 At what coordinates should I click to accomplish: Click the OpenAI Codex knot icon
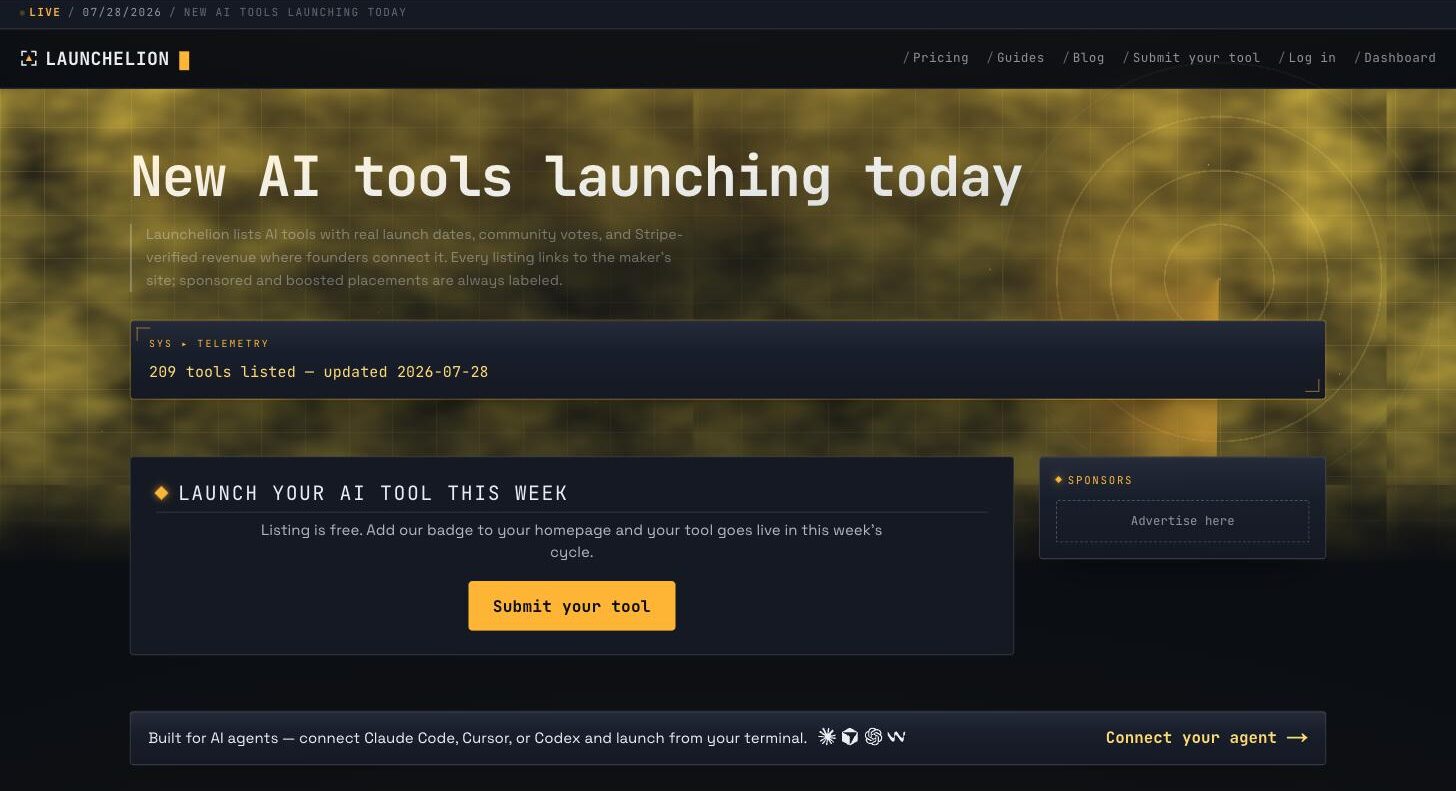pos(873,737)
